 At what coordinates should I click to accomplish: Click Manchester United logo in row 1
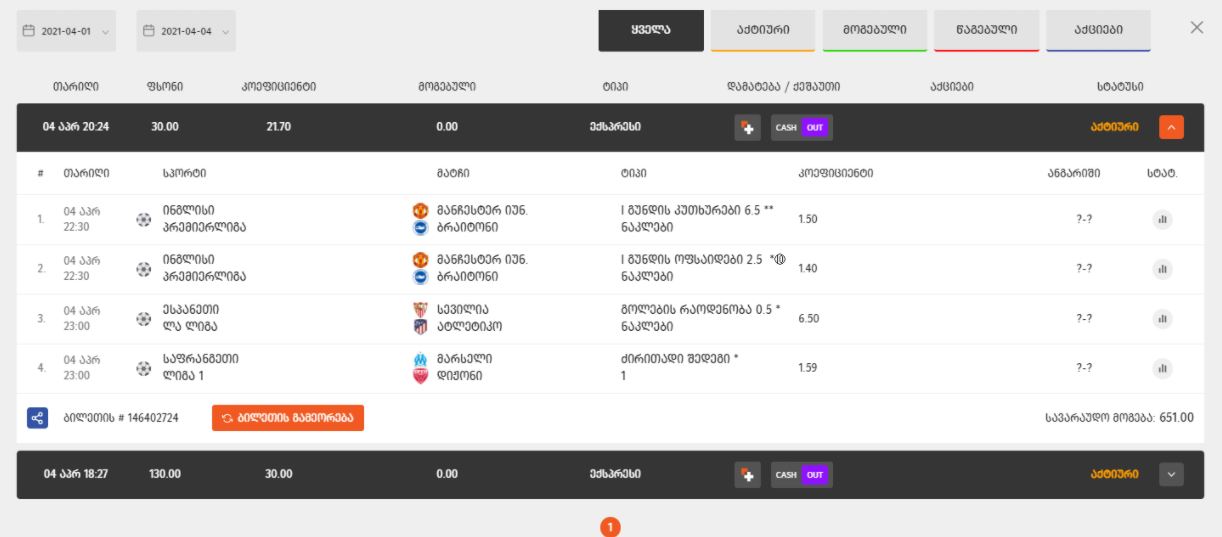(x=420, y=211)
